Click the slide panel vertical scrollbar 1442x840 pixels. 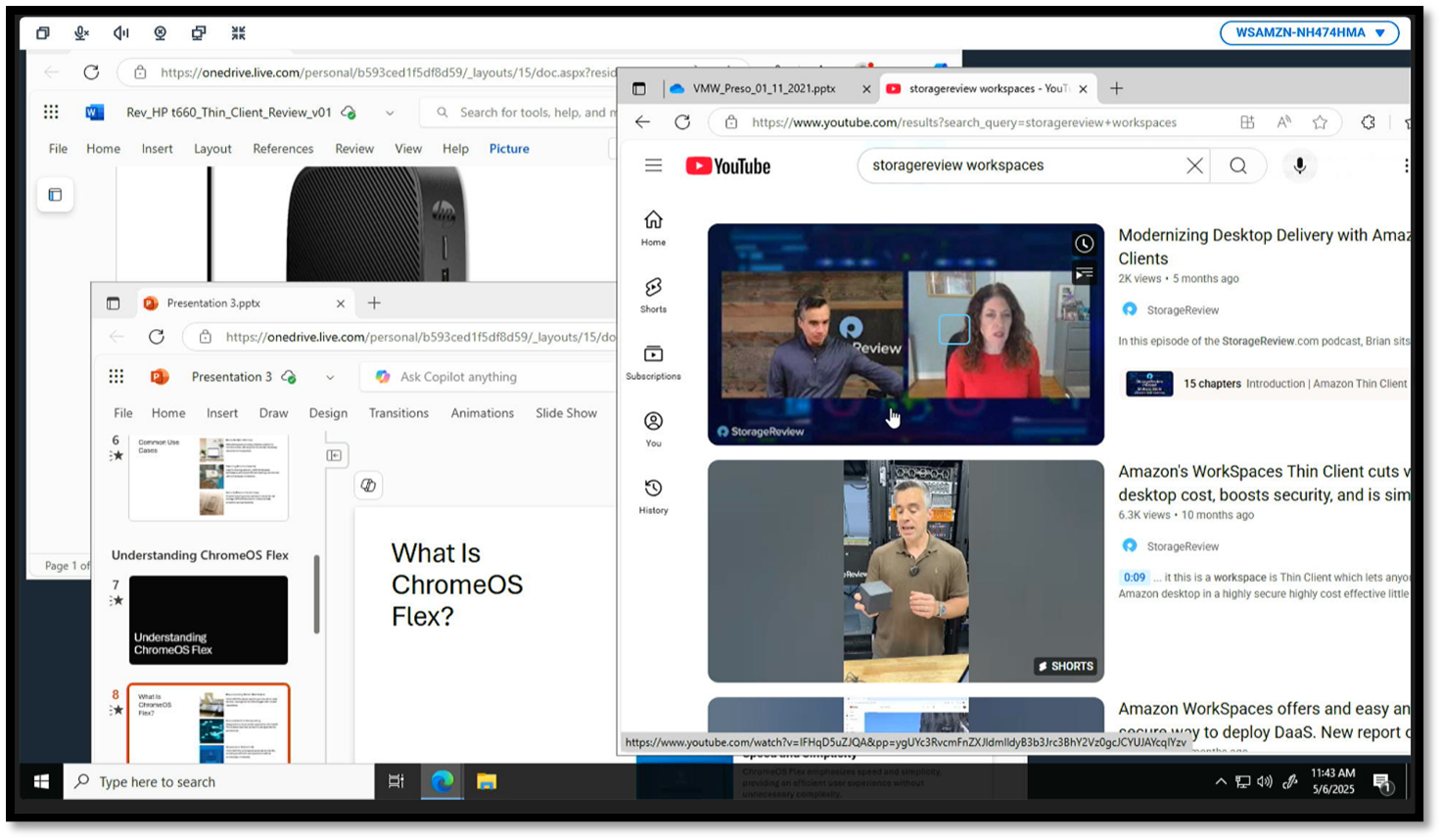(316, 594)
